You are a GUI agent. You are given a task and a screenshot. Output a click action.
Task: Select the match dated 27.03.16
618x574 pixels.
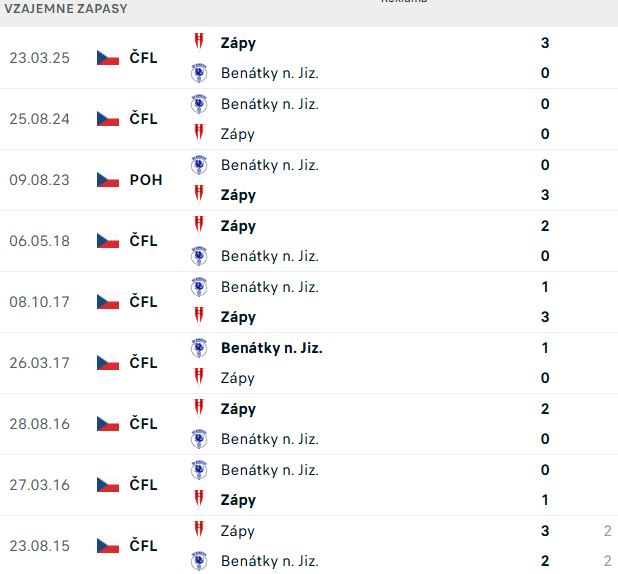tap(39, 485)
